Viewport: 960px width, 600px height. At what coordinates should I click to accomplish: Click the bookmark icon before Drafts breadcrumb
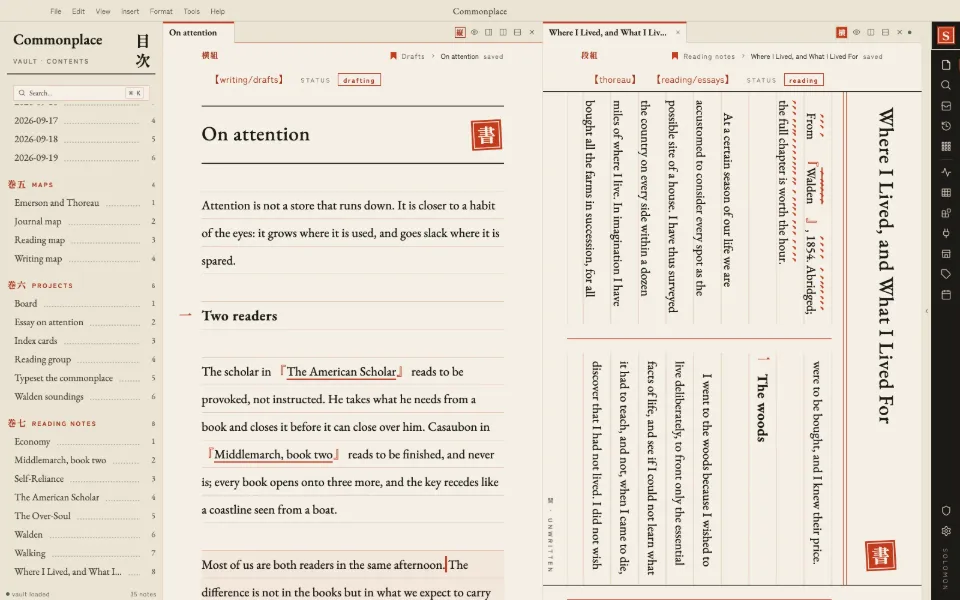pos(393,56)
